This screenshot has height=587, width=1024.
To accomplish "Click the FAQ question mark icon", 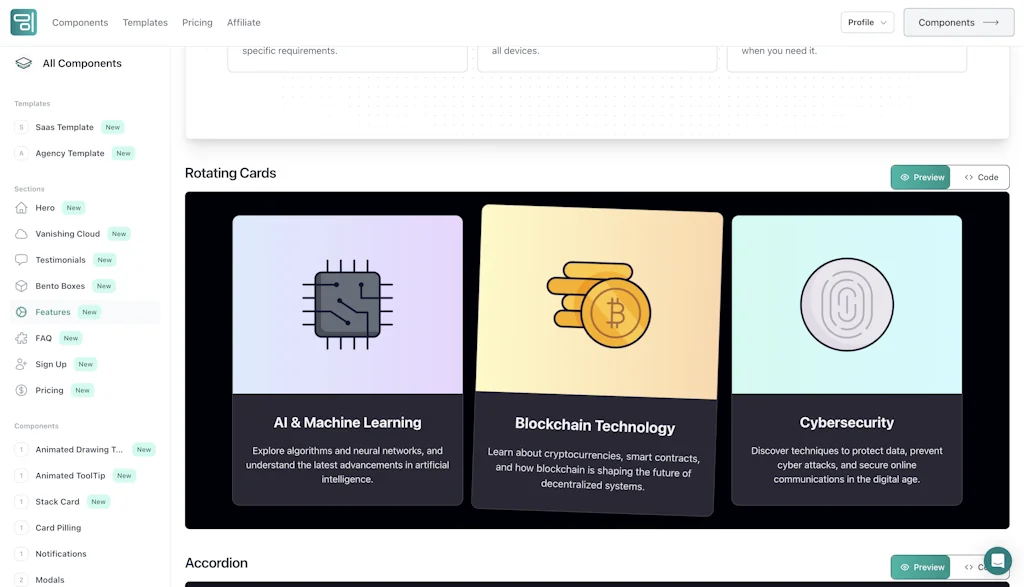I will (22, 338).
